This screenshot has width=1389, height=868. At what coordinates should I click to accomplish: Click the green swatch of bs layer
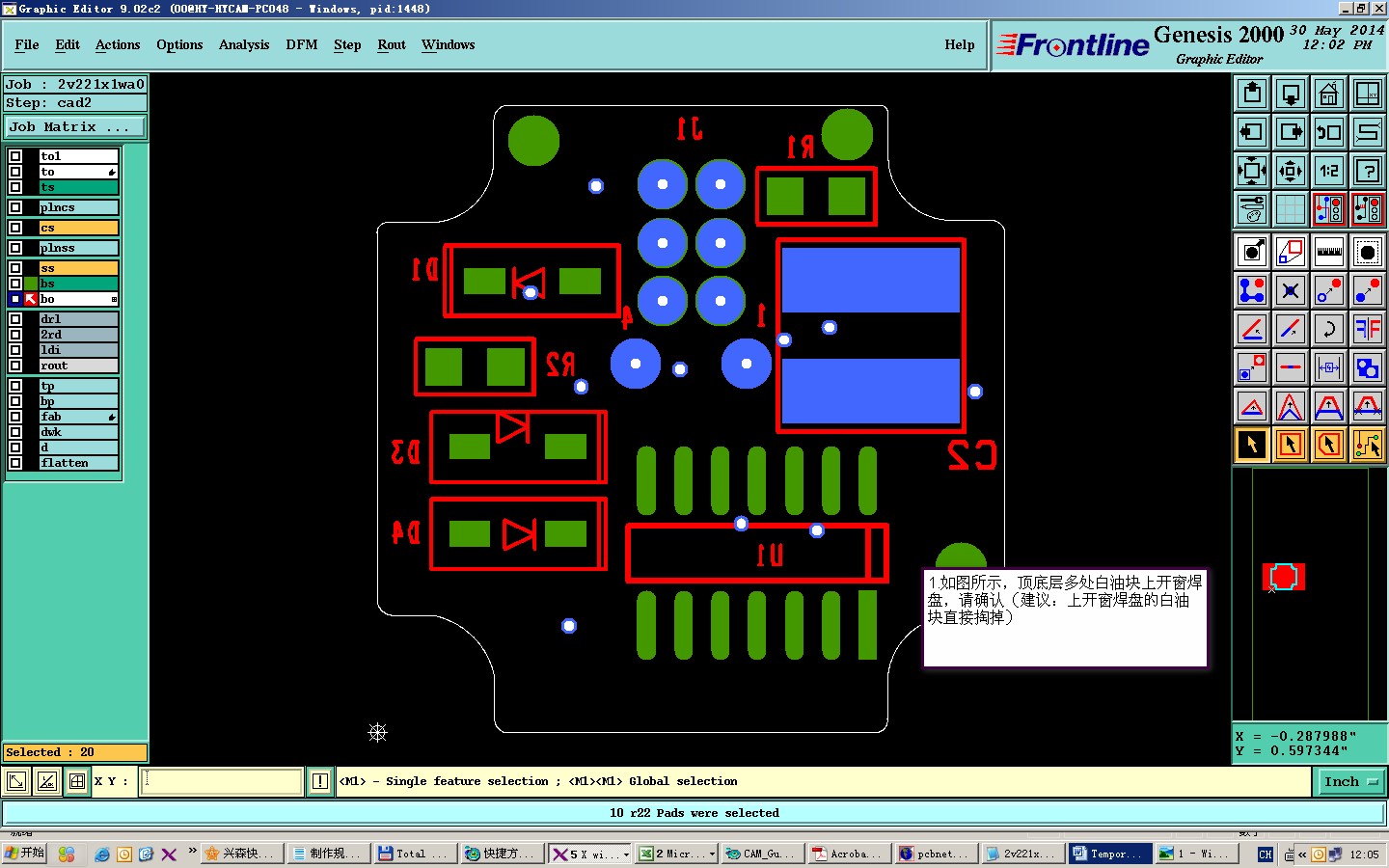point(31,284)
